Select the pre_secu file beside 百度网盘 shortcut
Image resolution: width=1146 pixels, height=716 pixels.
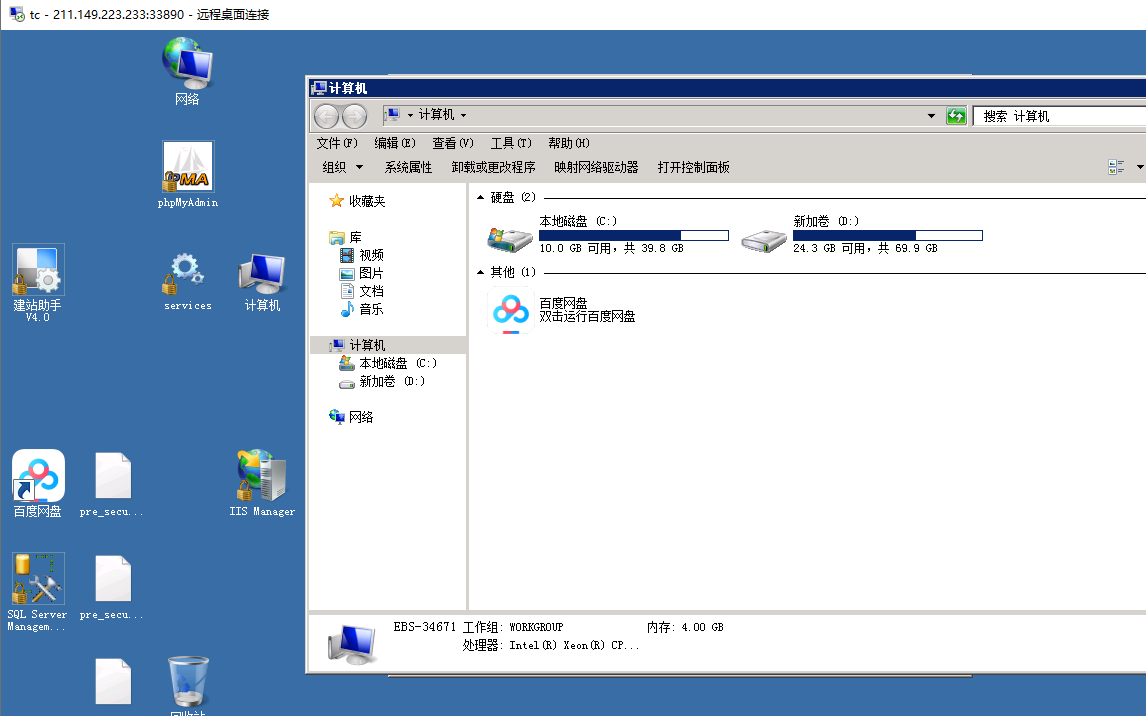pos(113,484)
